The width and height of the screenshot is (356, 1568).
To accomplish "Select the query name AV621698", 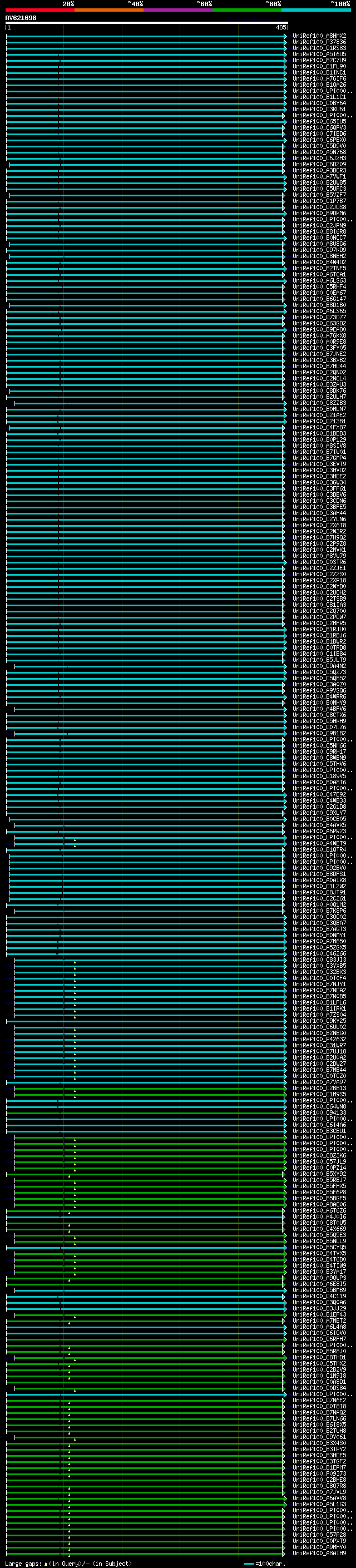I will coord(21,18).
